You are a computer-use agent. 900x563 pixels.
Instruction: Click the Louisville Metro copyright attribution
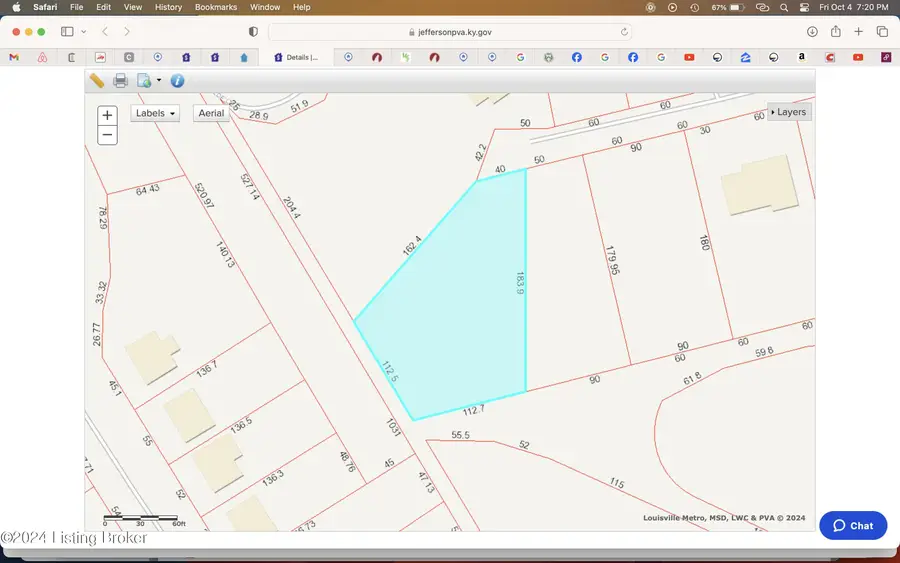click(724, 518)
